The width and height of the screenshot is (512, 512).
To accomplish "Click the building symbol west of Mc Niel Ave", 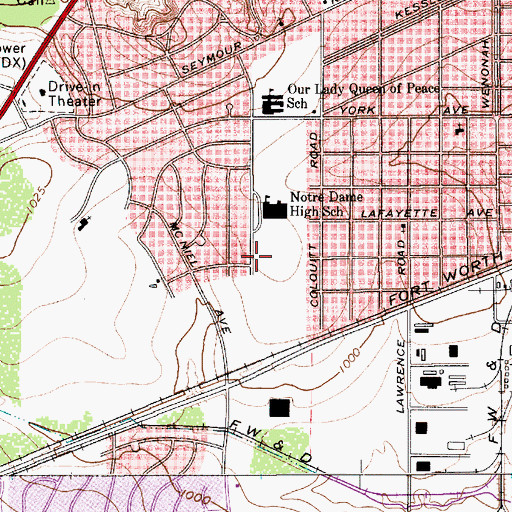I will (x=84, y=224).
